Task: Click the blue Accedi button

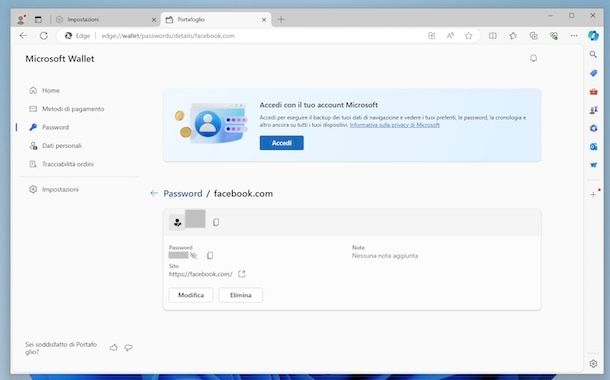Action: pos(282,143)
